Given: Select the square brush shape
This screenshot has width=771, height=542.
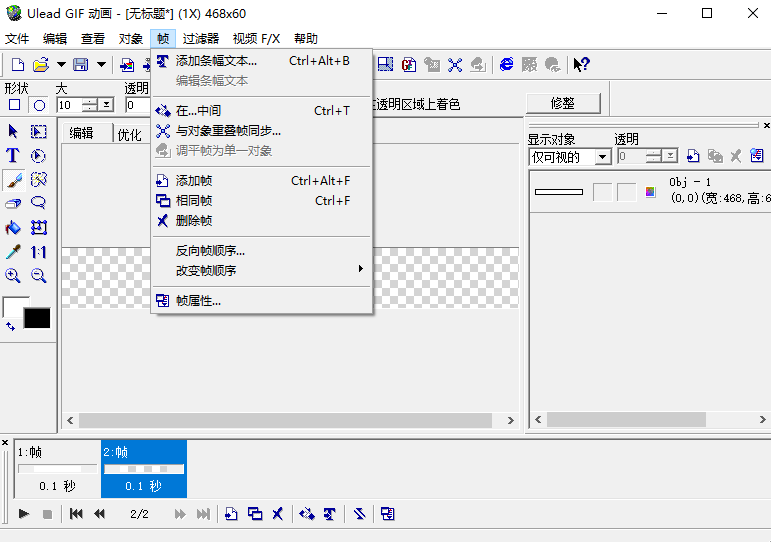Looking at the screenshot, I should (14, 105).
